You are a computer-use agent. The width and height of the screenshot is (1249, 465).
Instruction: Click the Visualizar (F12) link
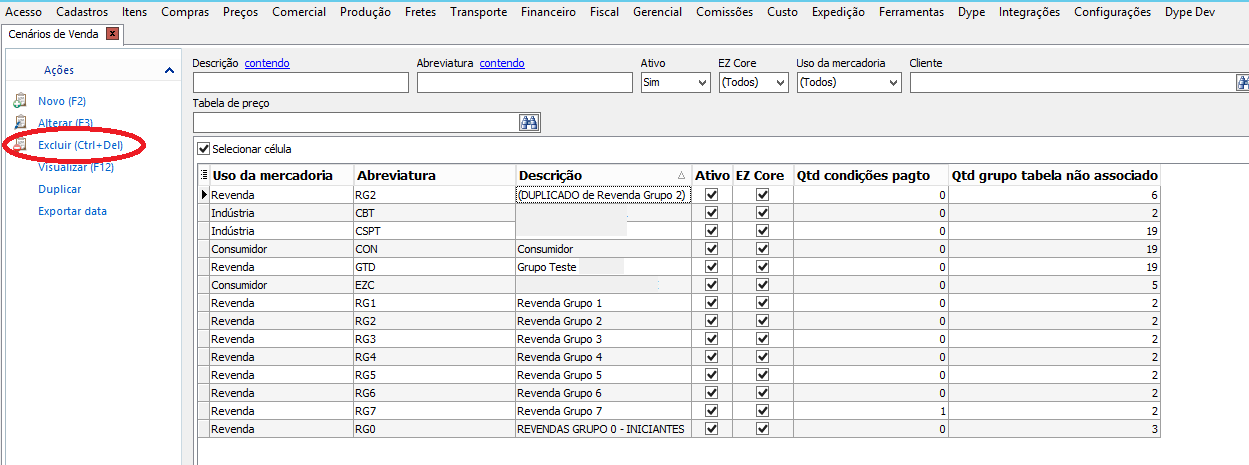[76, 167]
